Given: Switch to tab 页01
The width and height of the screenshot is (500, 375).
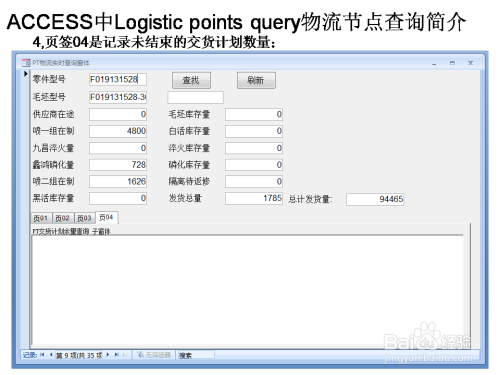Looking at the screenshot, I should coord(41,218).
